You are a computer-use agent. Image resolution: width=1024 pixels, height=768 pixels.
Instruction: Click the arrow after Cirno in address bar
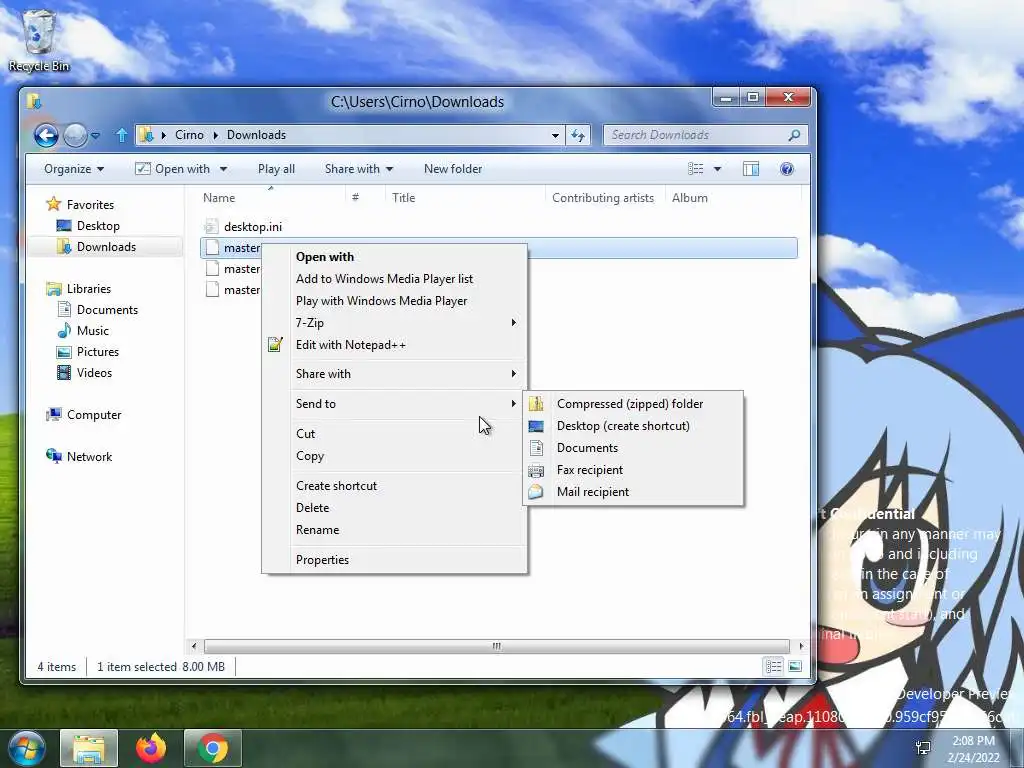[x=216, y=135]
